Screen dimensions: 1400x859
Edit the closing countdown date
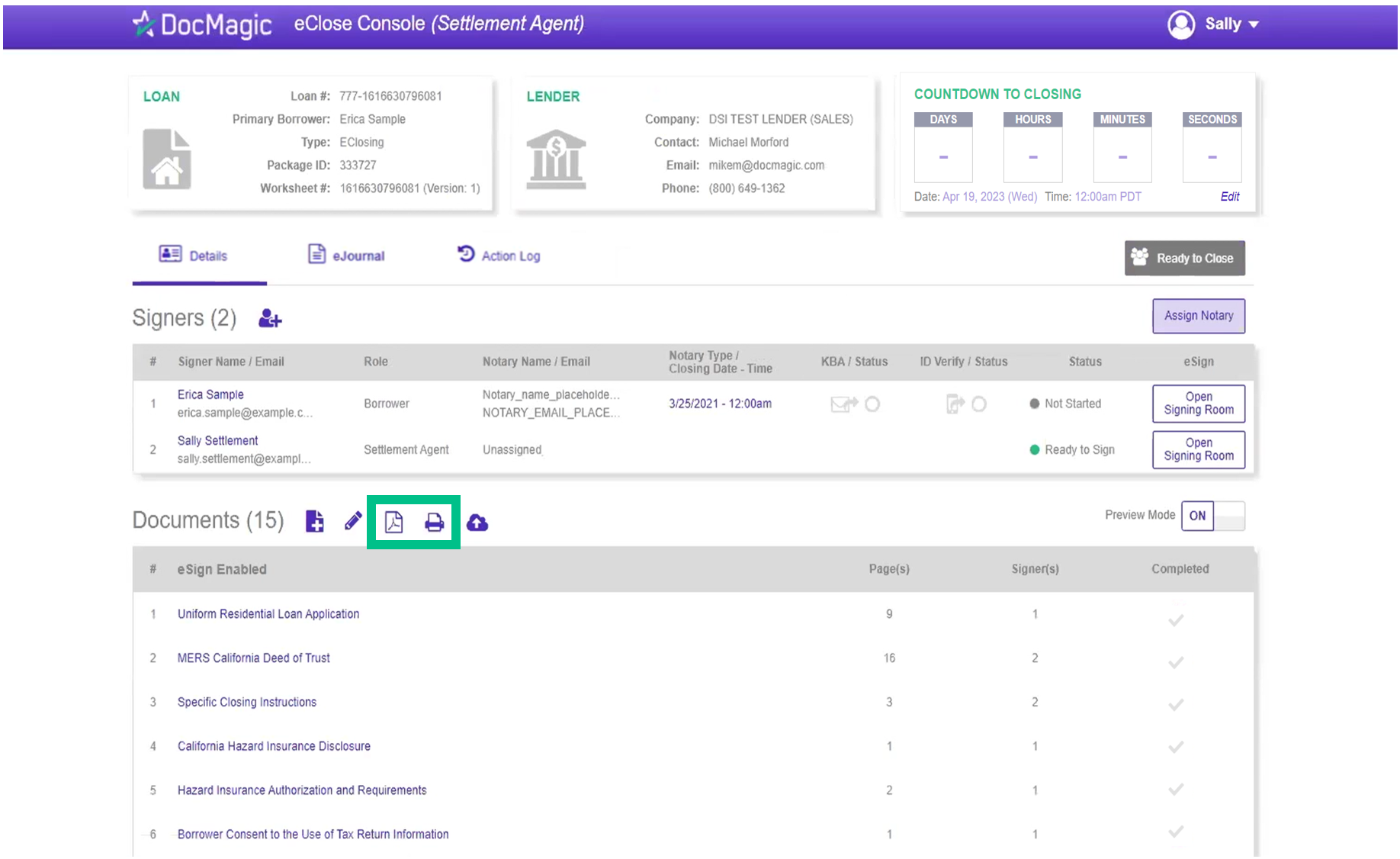[1229, 196]
